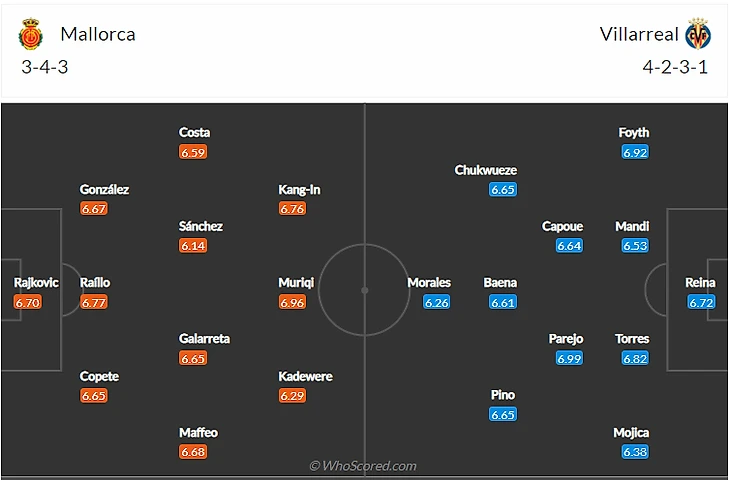
Task: Select Parejo's 6.99 rating badge
Action: pos(569,358)
